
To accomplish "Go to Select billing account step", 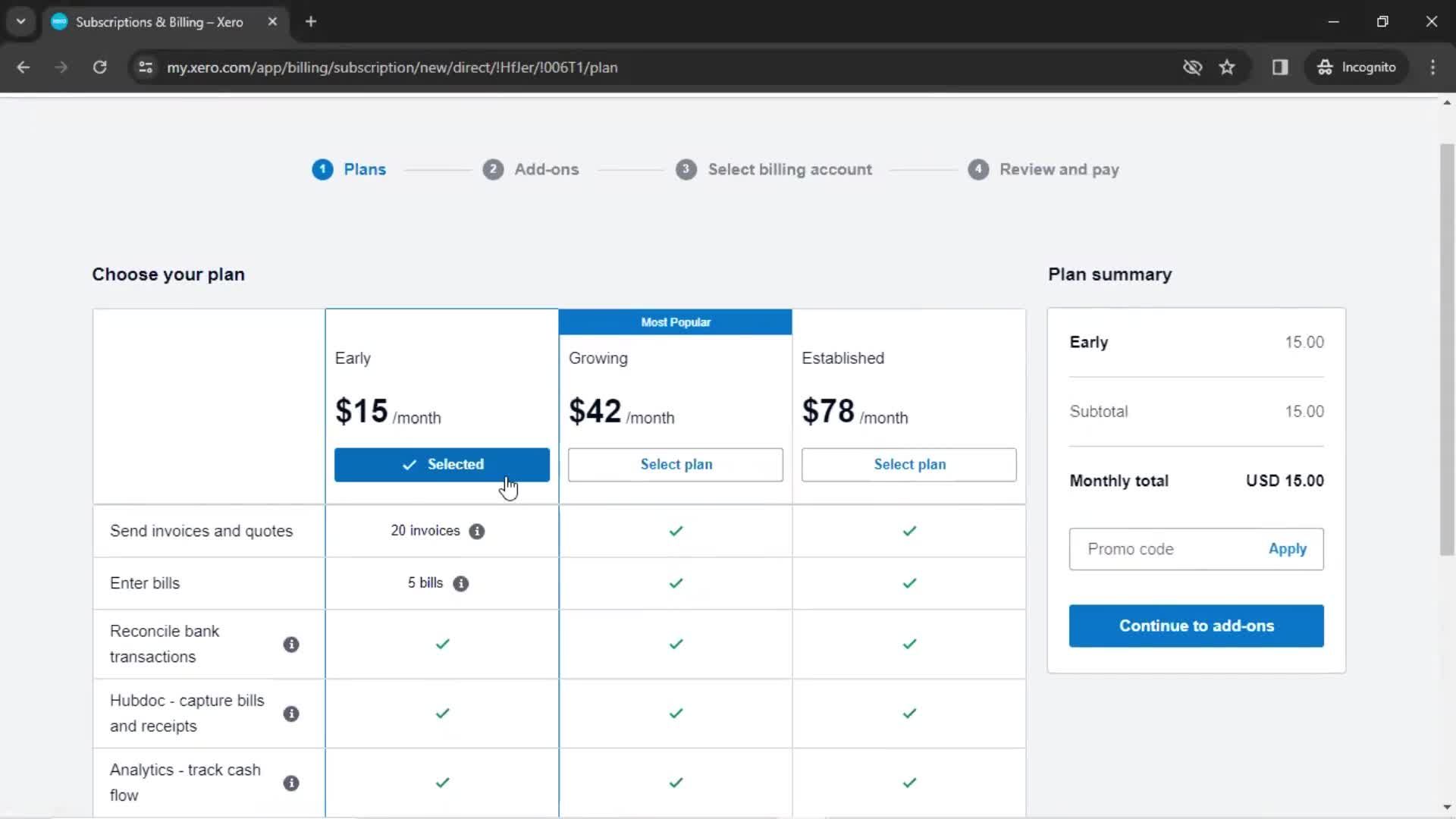I will pos(774,169).
